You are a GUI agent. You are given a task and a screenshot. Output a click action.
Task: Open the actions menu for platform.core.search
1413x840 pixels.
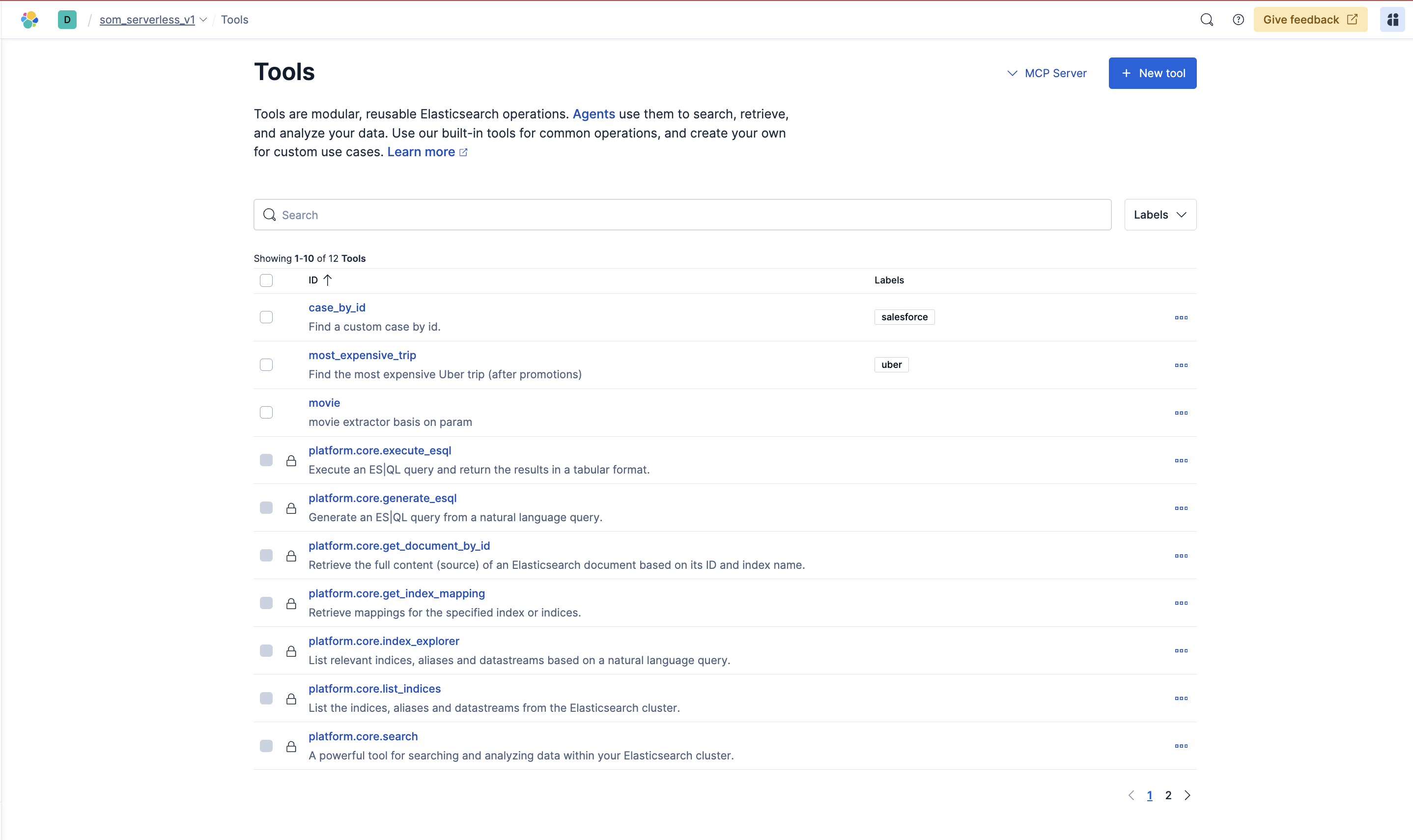[1182, 746]
